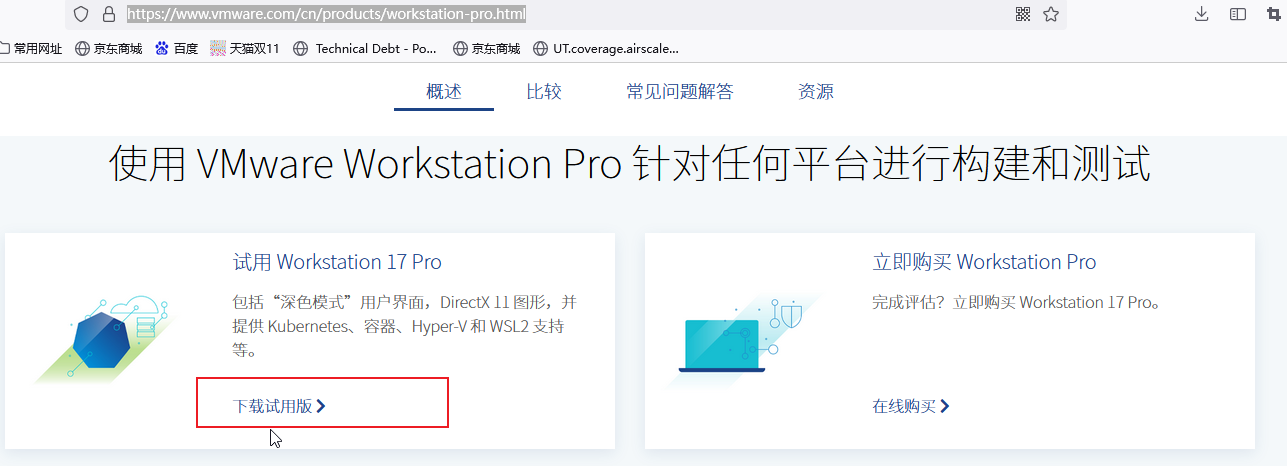Click the padlock site security icon

coord(109,14)
